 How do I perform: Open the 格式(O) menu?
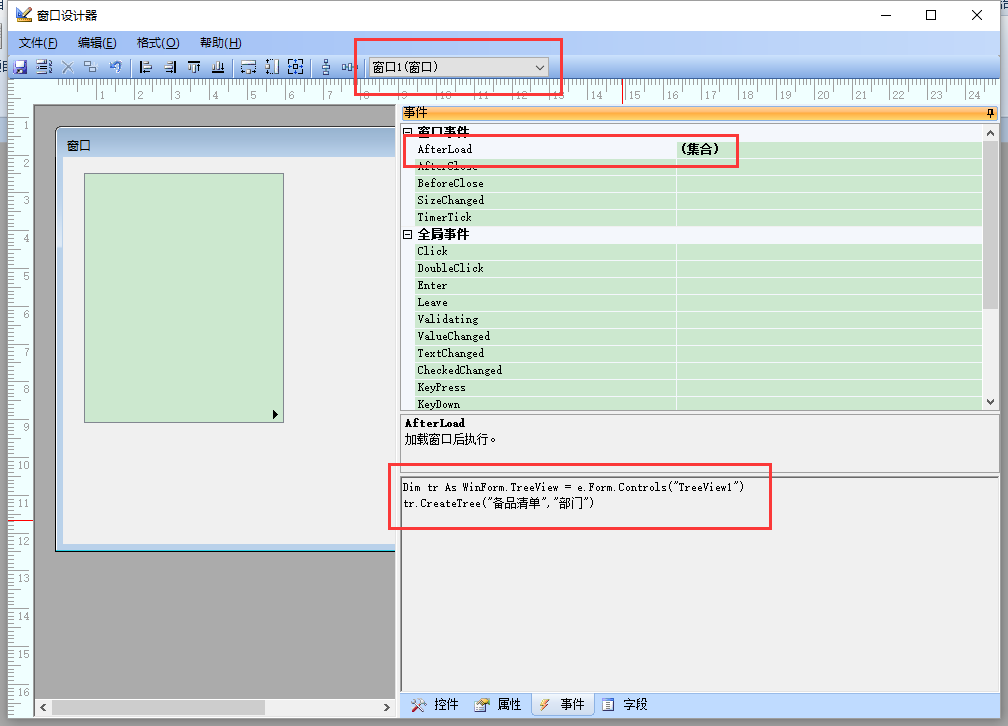coord(158,42)
